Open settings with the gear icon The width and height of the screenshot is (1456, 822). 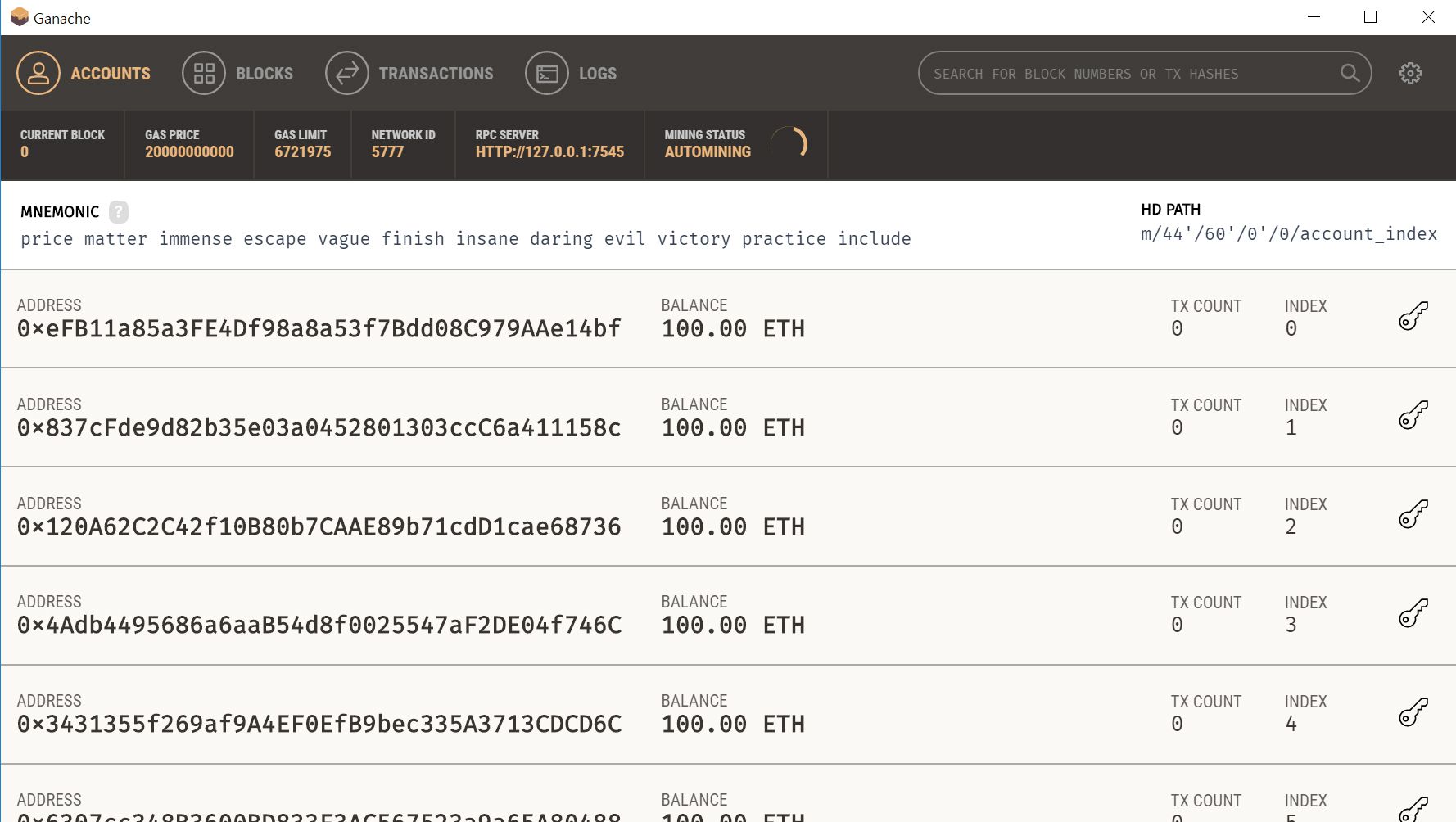(x=1410, y=74)
